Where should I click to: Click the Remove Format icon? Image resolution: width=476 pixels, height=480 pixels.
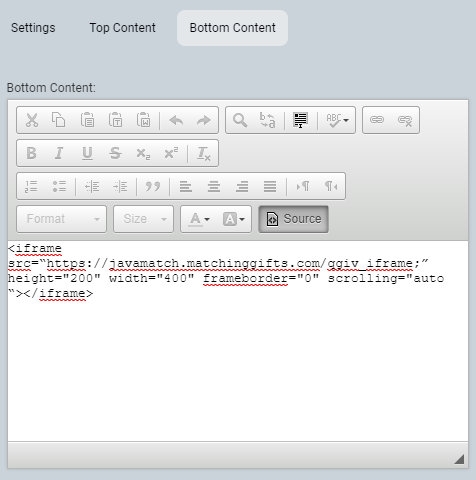pyautogui.click(x=204, y=154)
